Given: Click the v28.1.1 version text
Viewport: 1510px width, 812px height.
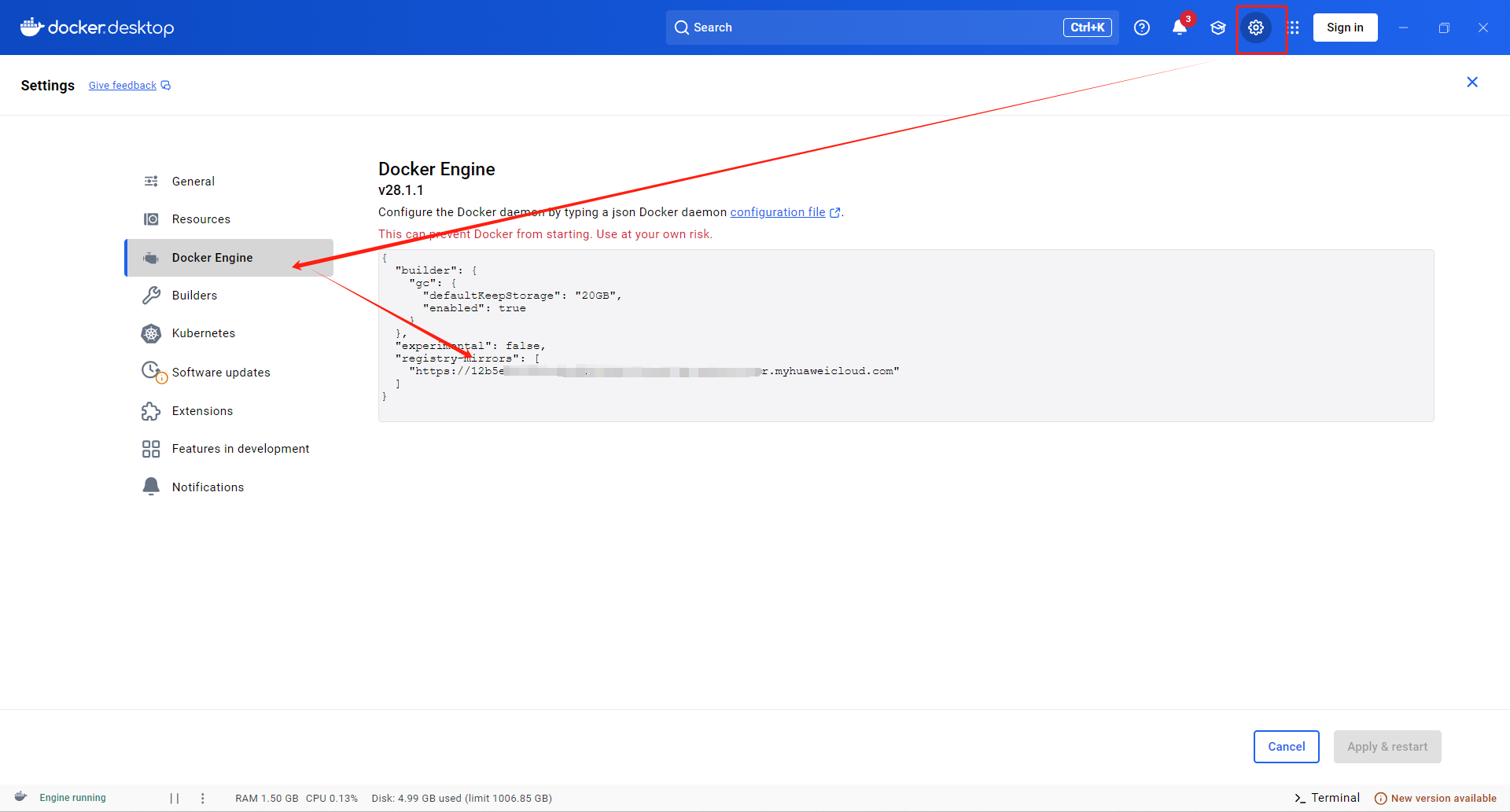Looking at the screenshot, I should click(401, 190).
